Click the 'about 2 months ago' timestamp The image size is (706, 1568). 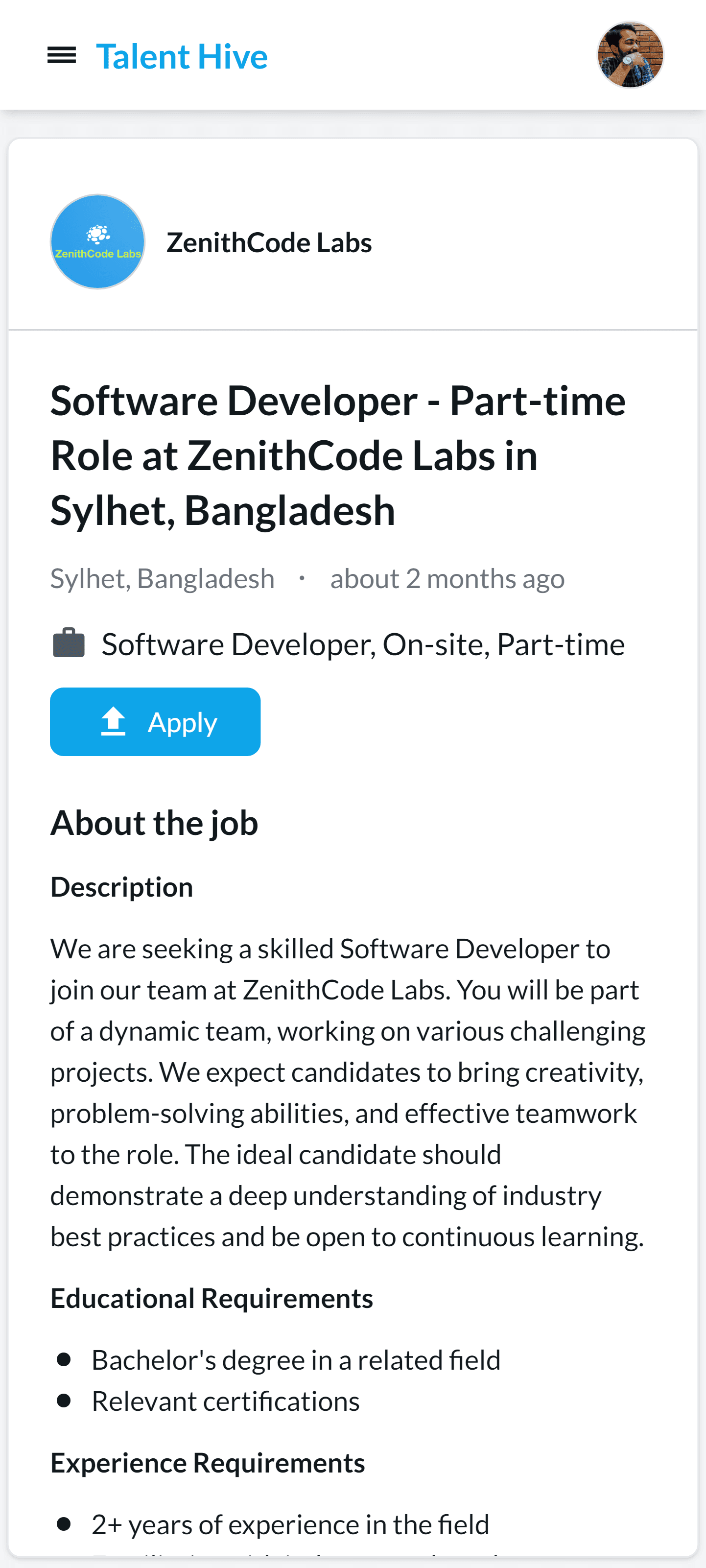(x=447, y=578)
